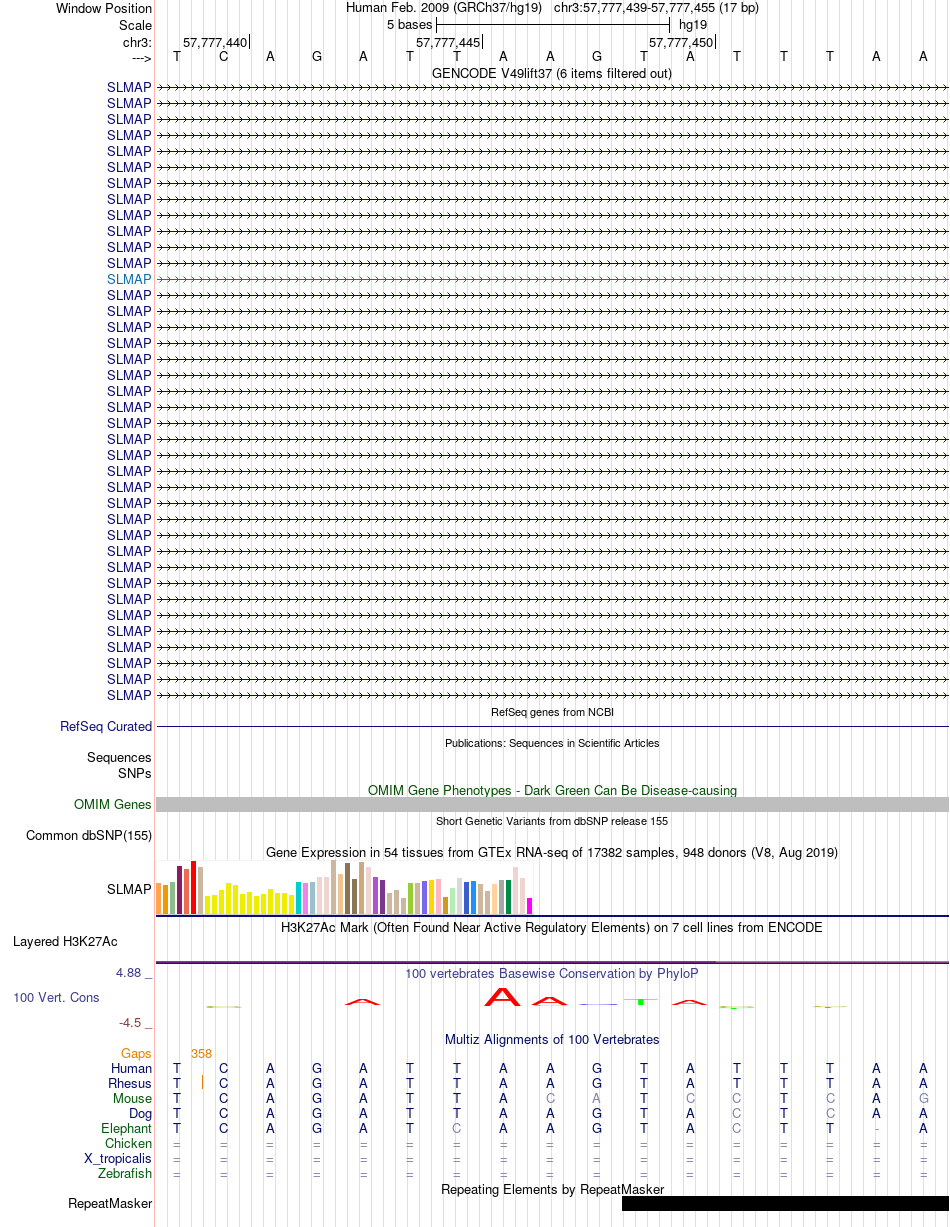This screenshot has height=1227, width=950.
Task: Click the Elephant species row label
Action: [x=127, y=1129]
